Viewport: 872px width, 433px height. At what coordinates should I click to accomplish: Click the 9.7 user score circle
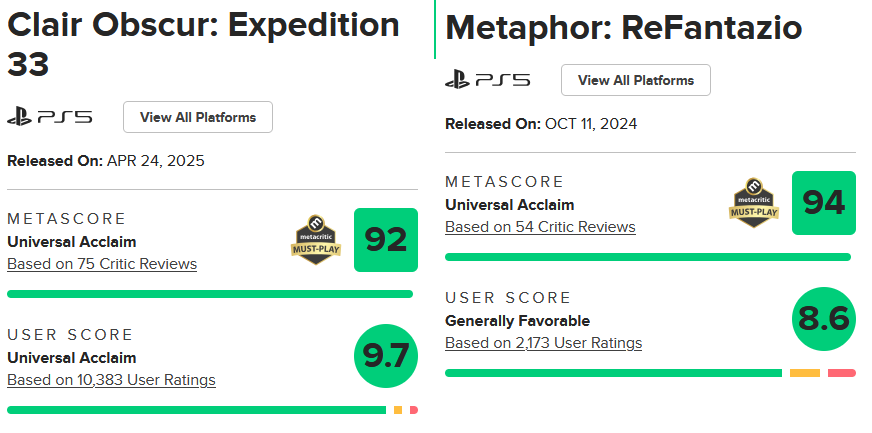pos(387,355)
